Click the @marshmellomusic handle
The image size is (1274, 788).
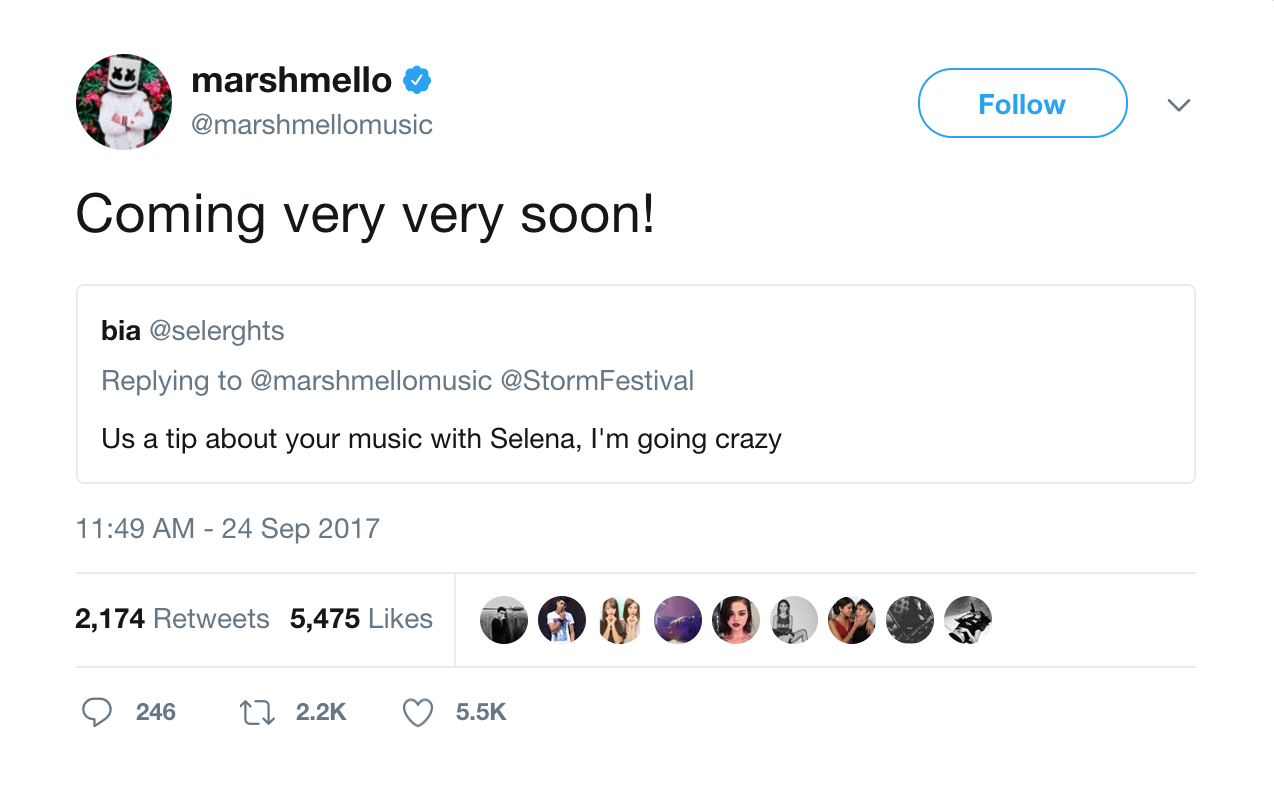[x=311, y=125]
